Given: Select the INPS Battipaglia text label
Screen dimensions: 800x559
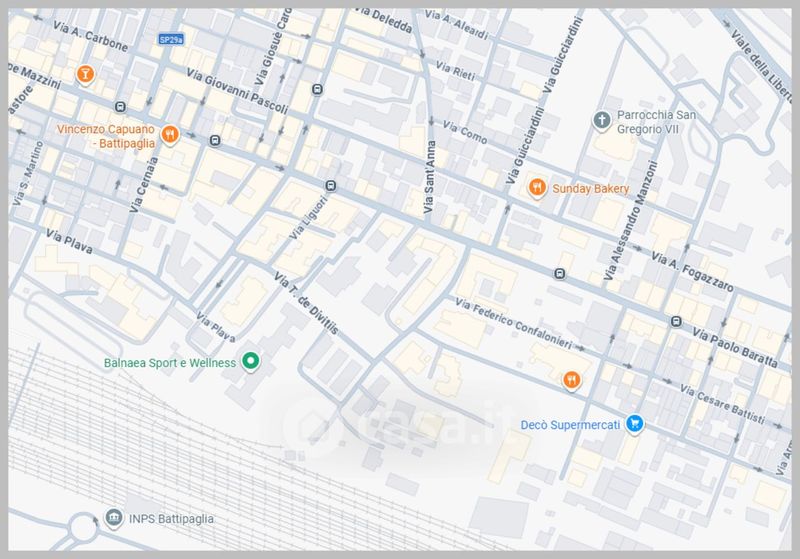Looking at the screenshot, I should (x=172, y=519).
